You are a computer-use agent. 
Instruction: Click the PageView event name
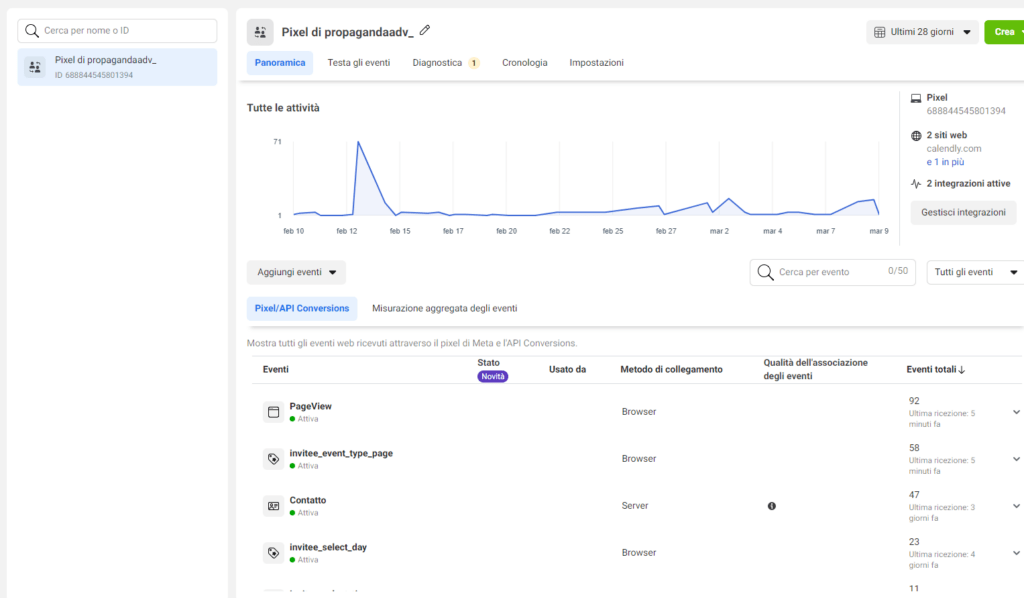(310, 406)
